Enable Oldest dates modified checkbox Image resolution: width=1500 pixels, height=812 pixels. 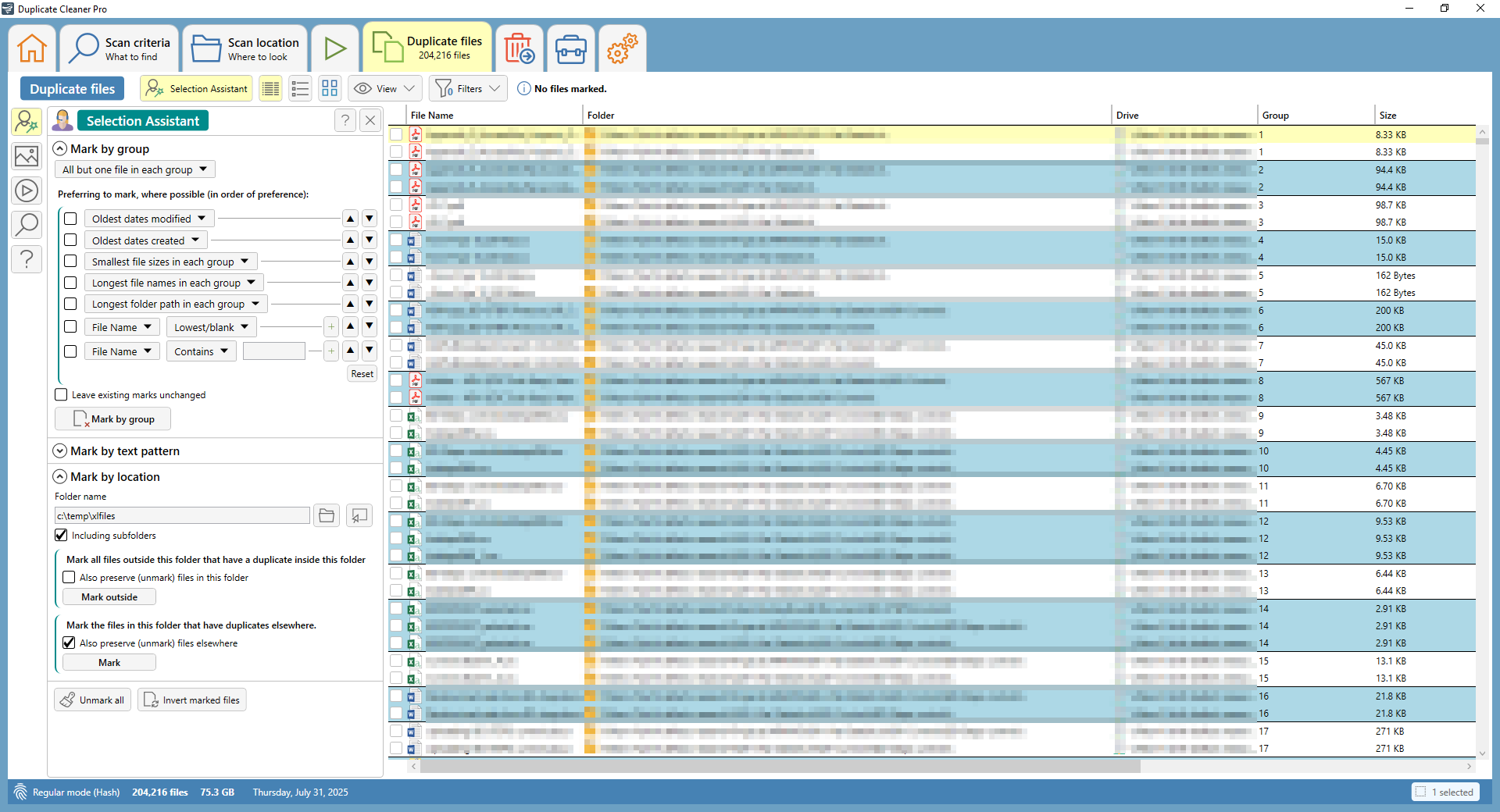click(70, 219)
